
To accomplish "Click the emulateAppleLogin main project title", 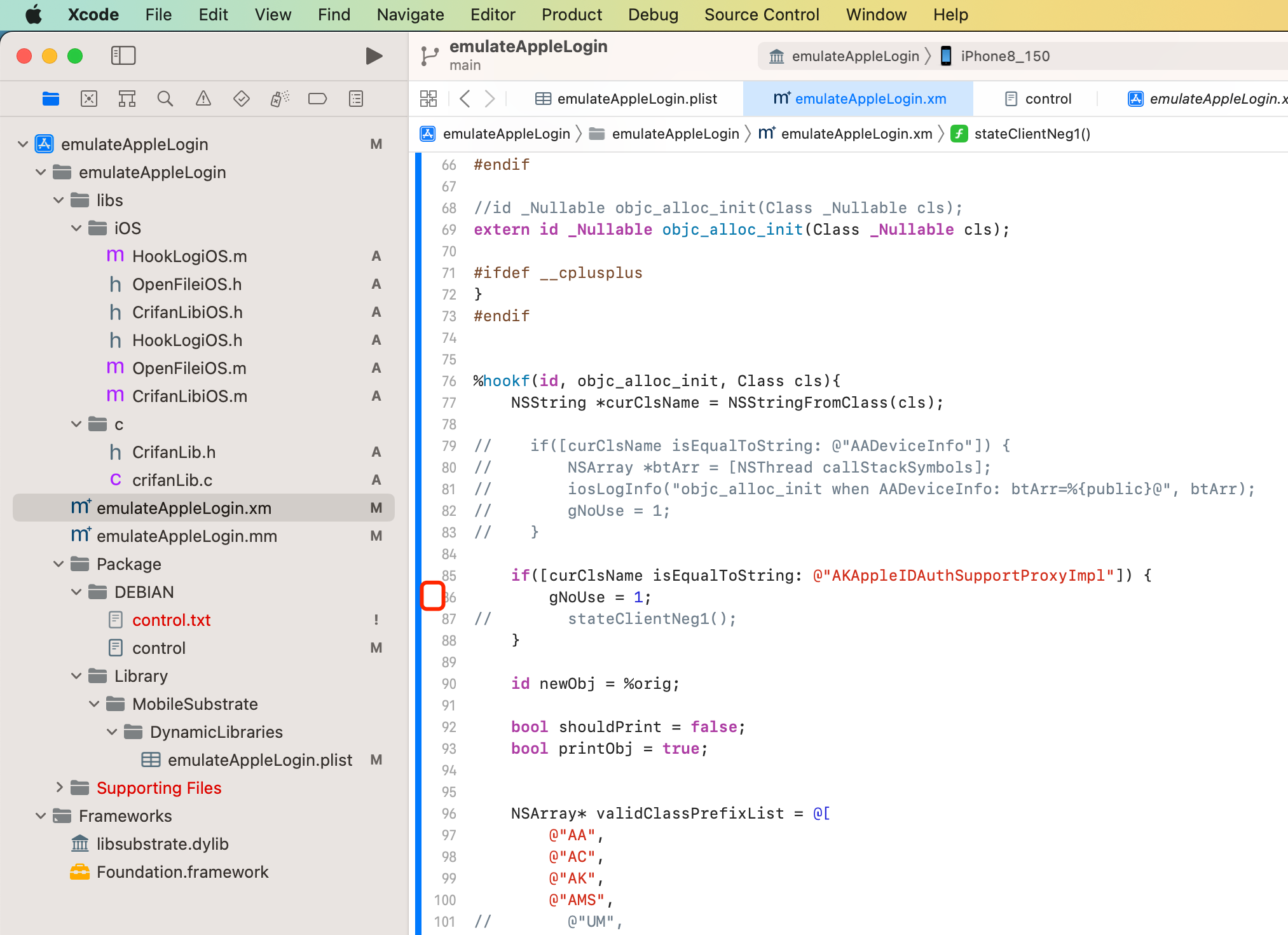I will click(528, 46).
